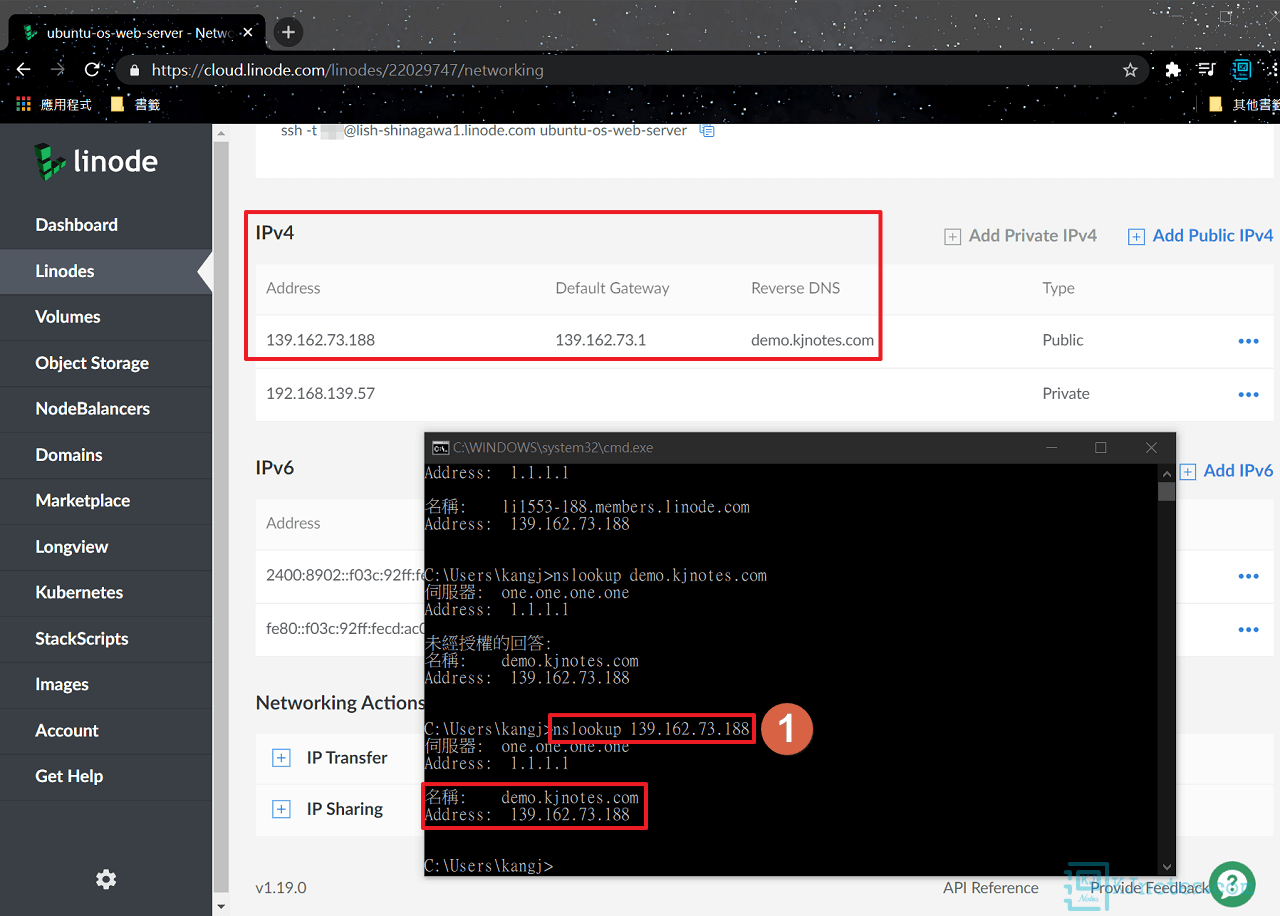The image size is (1280, 916).
Task: Click Add Private IPv4
Action: 1021,236
